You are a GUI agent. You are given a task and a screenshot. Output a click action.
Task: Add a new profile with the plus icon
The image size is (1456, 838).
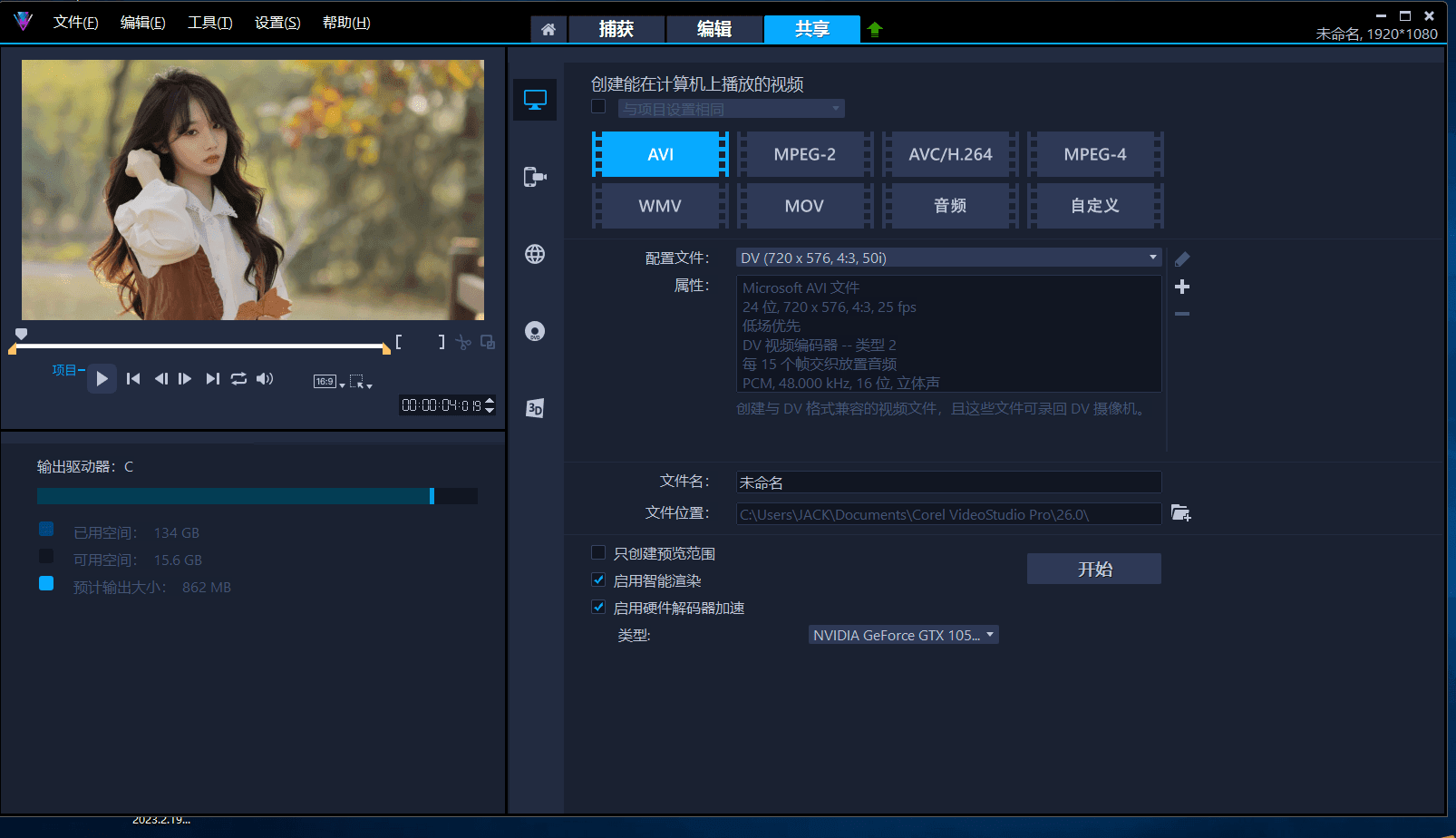pos(1181,287)
